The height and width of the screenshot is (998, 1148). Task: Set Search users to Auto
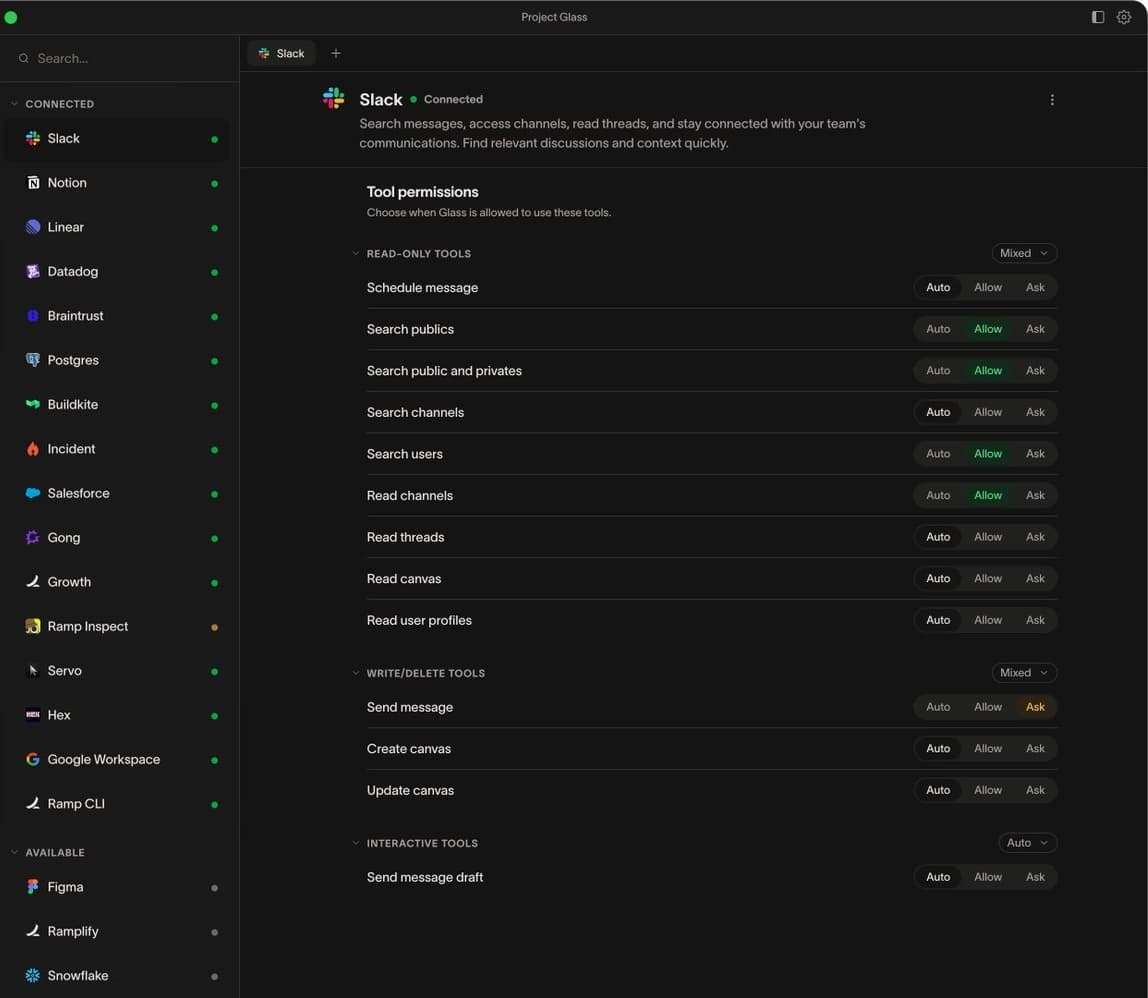point(938,454)
